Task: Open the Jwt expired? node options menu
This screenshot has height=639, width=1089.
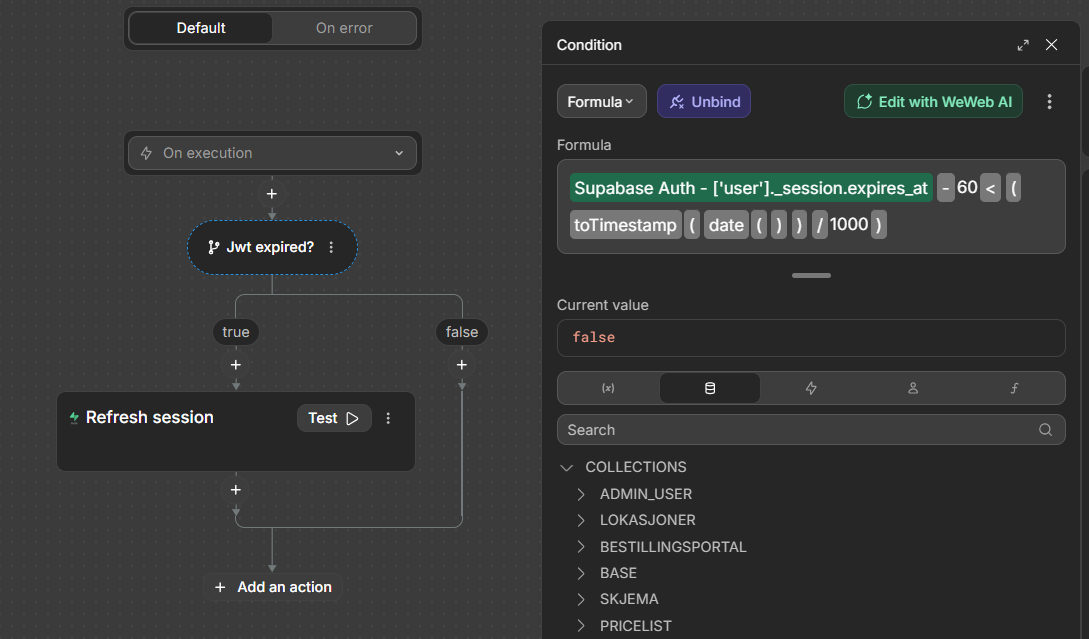Action: tap(332, 247)
